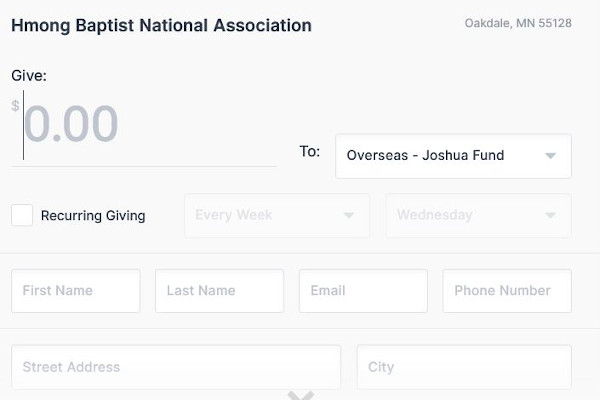Click the arrow icon on Every Week
Image resolution: width=600 pixels, height=400 pixels.
(349, 215)
